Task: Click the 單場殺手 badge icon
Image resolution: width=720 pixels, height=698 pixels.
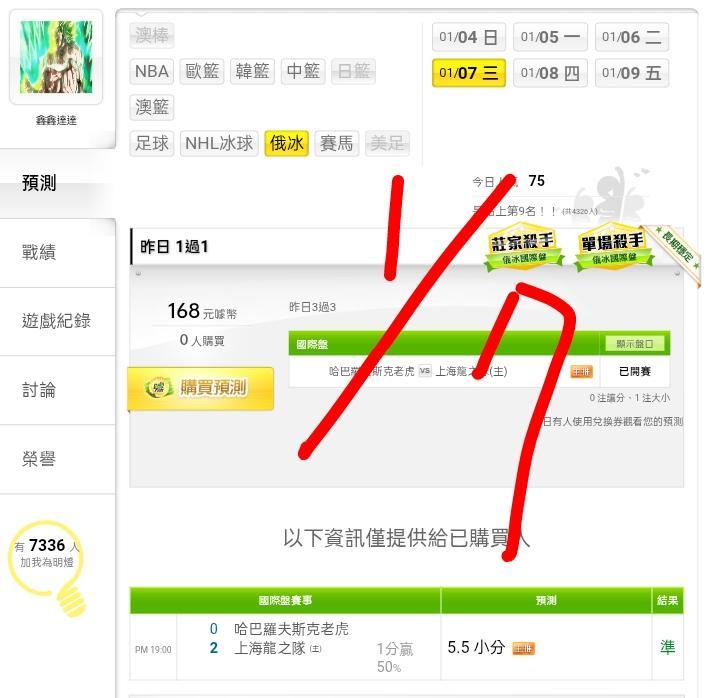Action: (x=613, y=247)
